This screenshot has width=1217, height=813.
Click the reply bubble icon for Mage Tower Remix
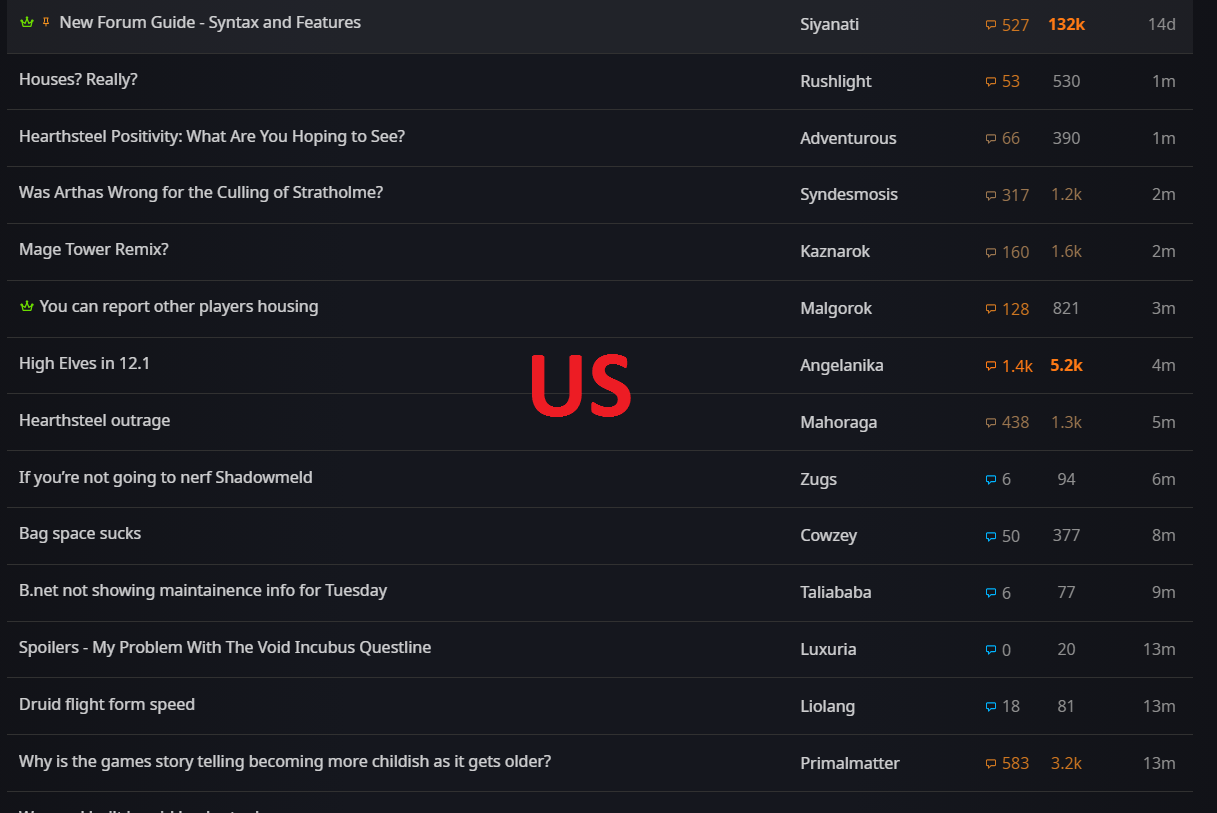pyautogui.click(x=991, y=252)
